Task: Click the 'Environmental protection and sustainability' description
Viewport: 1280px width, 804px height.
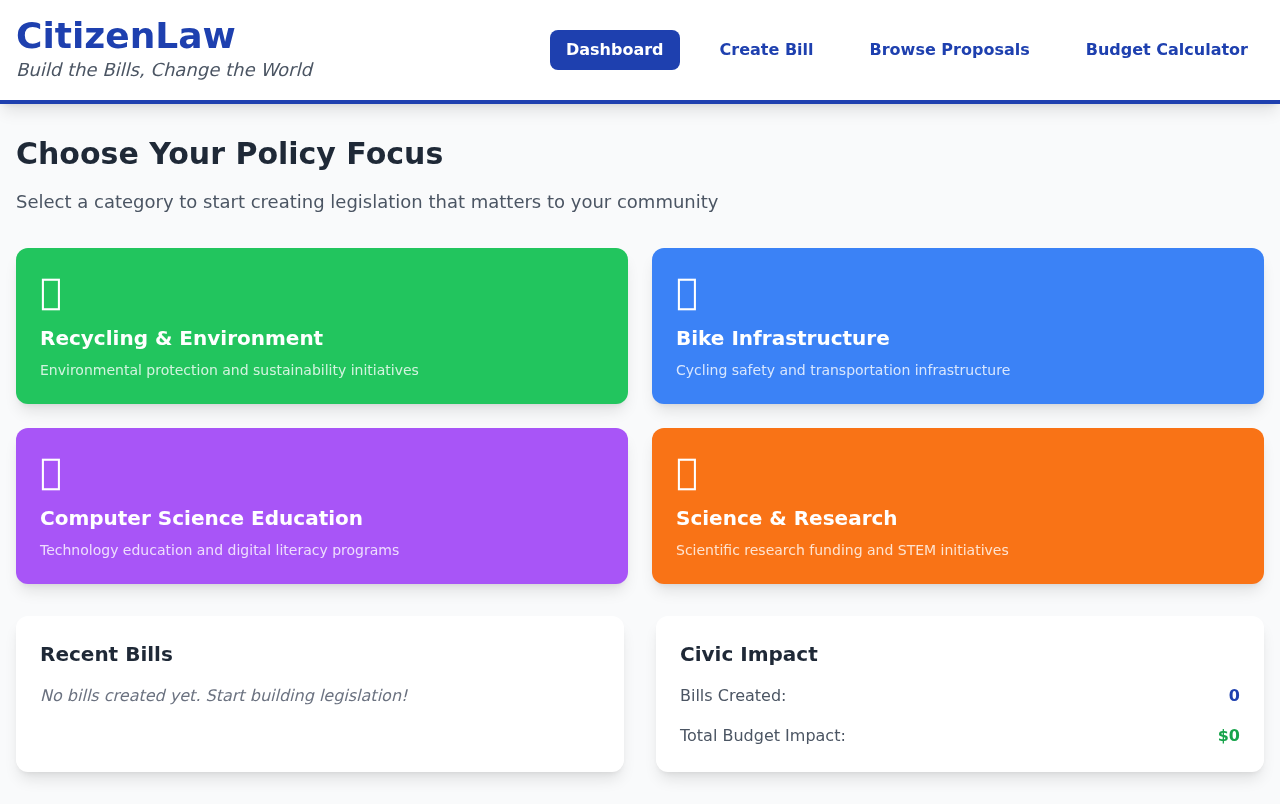Action: pyautogui.click(x=229, y=370)
